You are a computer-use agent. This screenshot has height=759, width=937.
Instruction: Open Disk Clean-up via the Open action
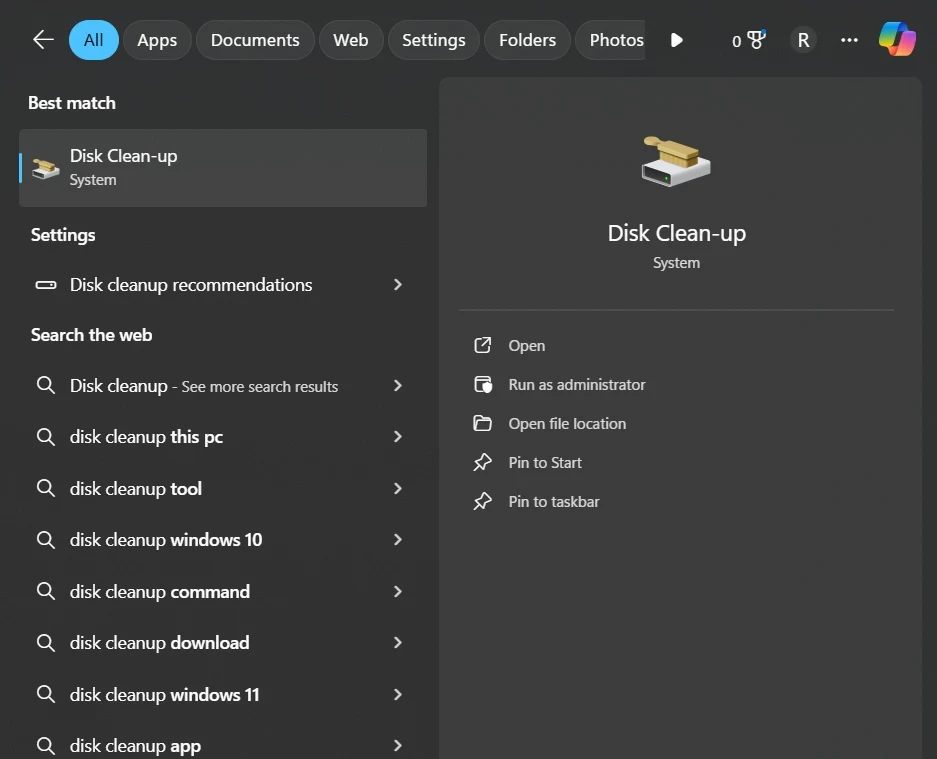point(526,345)
